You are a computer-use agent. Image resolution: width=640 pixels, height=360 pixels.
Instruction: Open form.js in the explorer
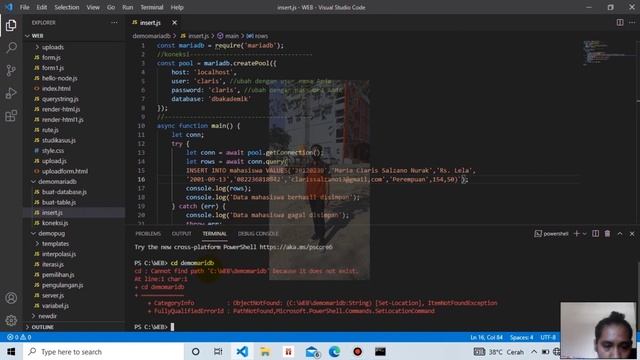(51, 58)
